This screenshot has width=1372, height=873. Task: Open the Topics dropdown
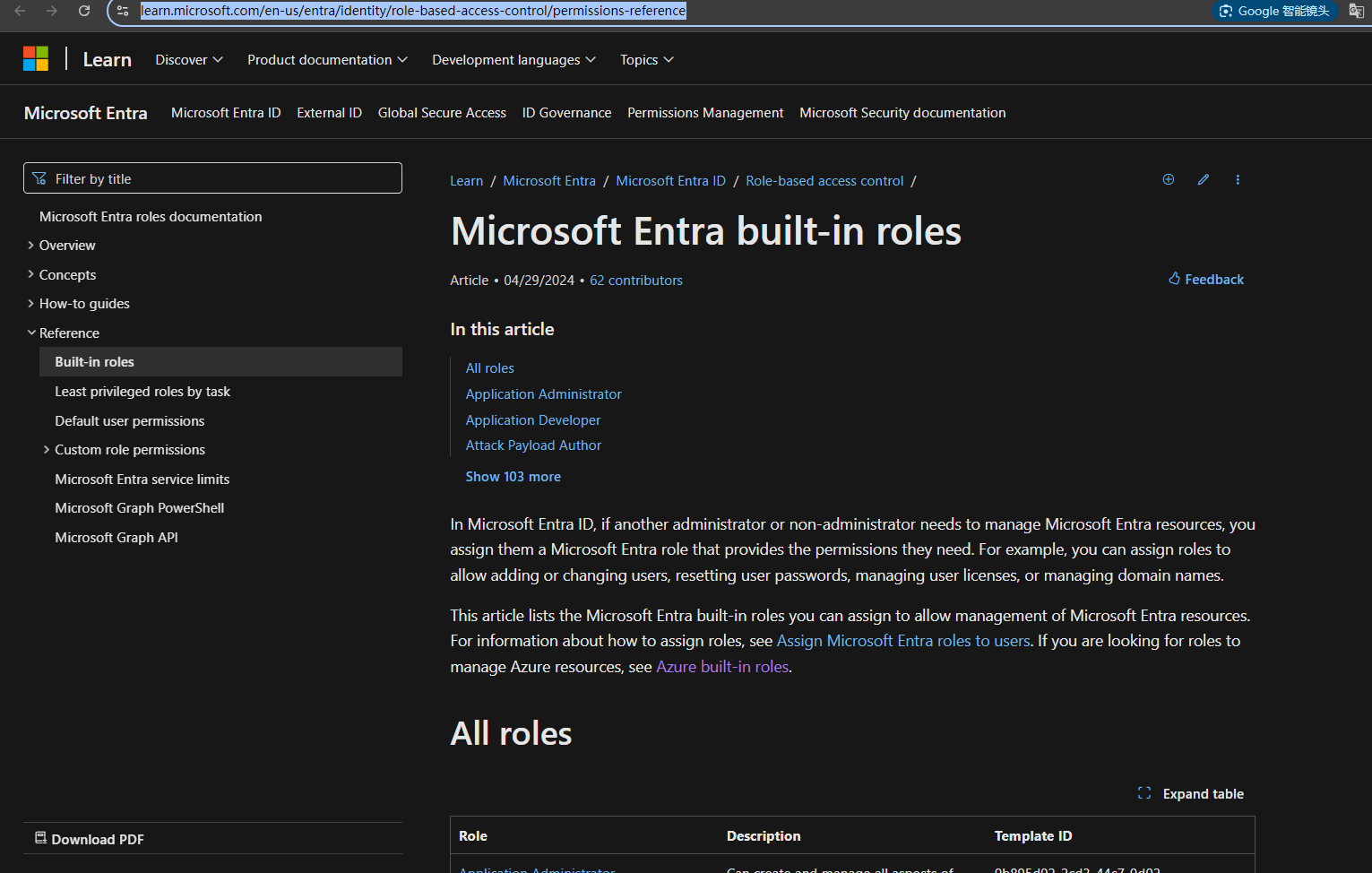coord(647,60)
